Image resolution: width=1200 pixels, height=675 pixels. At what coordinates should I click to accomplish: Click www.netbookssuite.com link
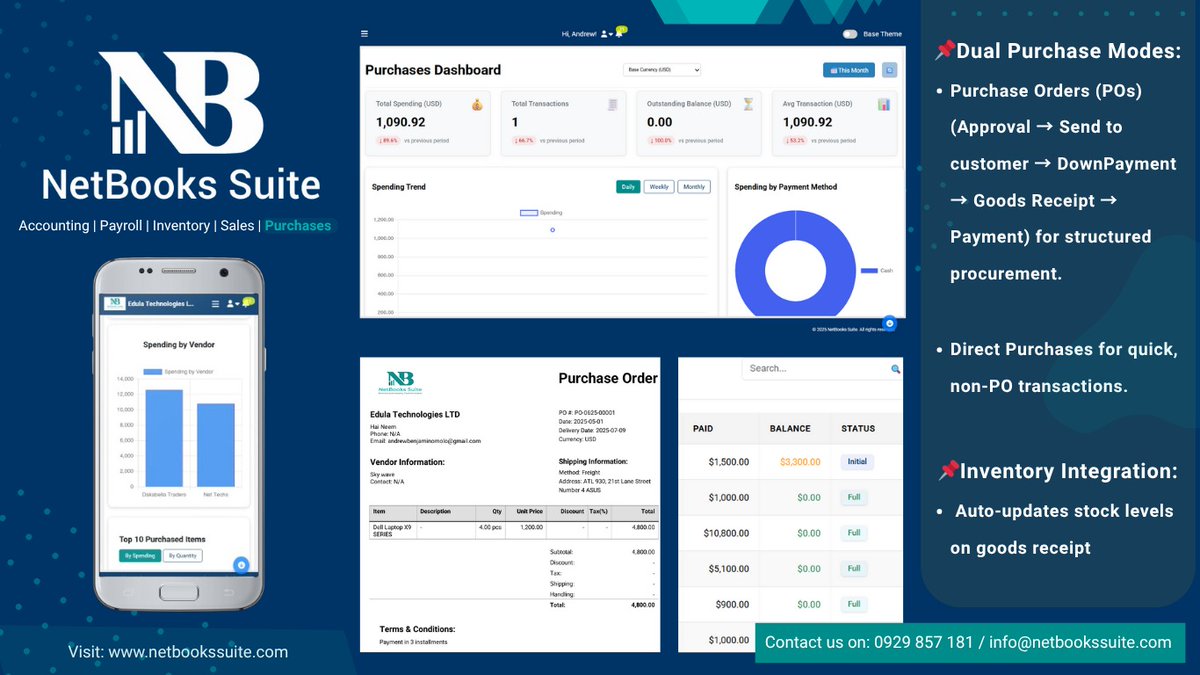(x=198, y=652)
